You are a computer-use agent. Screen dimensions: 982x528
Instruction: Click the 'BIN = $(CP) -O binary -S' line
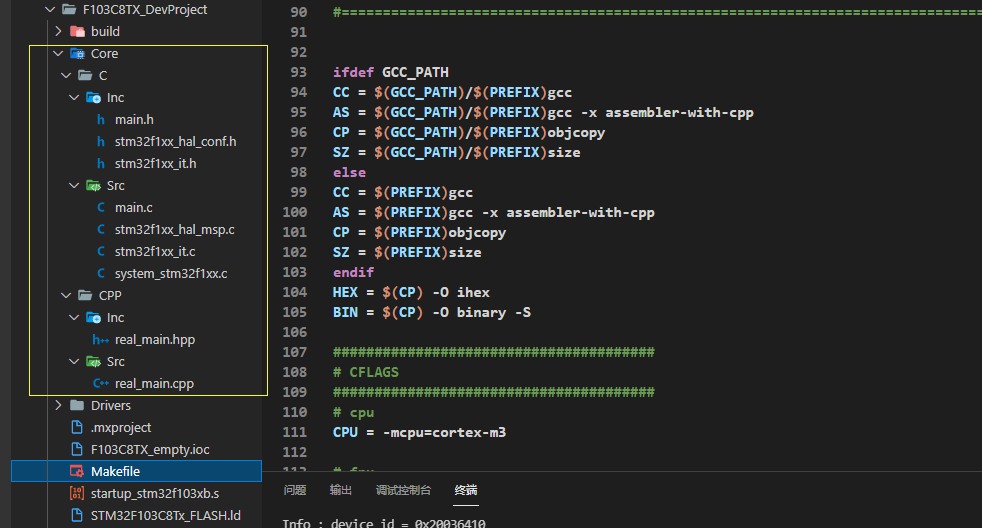tap(432, 312)
